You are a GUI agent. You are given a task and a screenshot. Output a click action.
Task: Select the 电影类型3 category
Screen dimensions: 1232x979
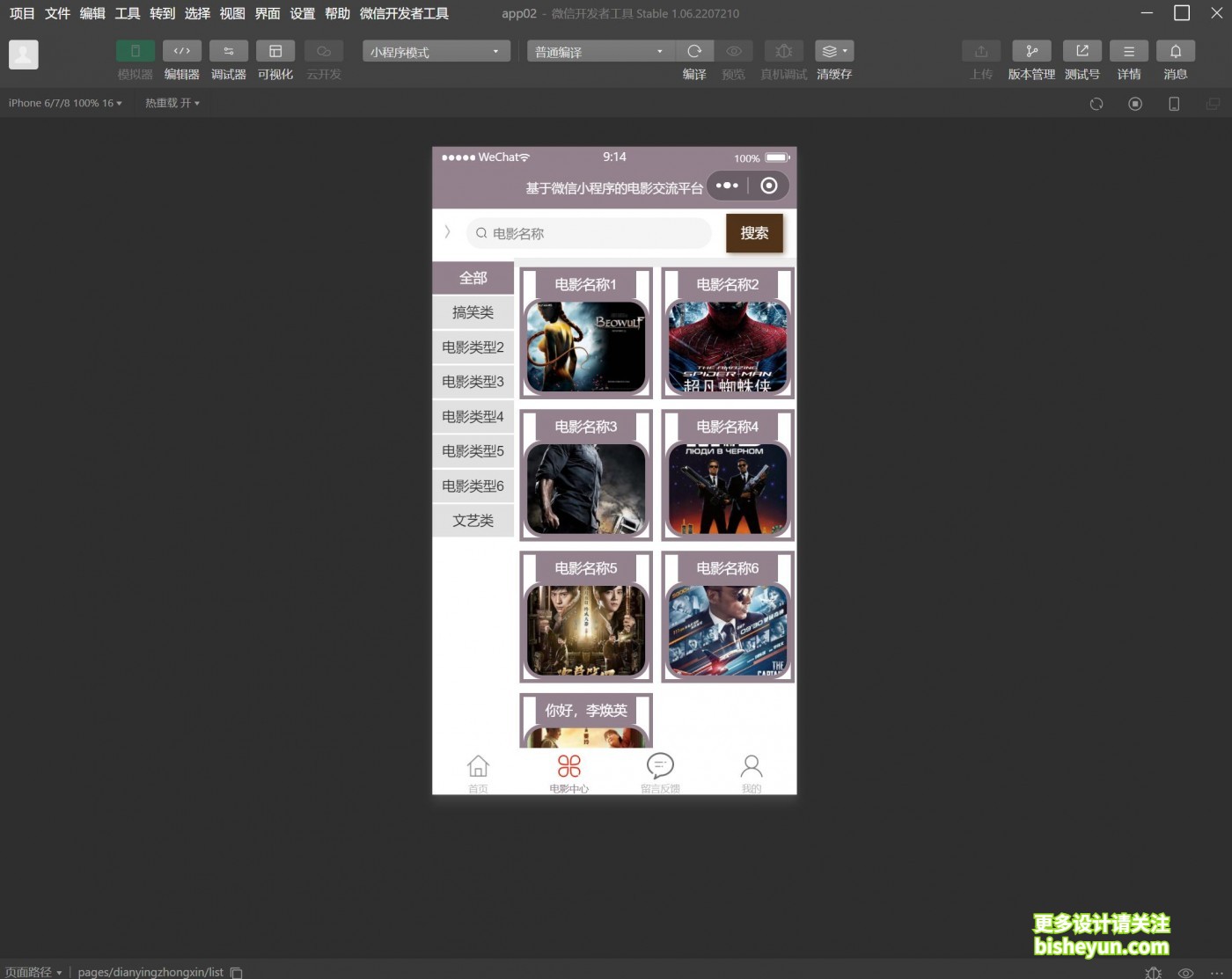473,382
